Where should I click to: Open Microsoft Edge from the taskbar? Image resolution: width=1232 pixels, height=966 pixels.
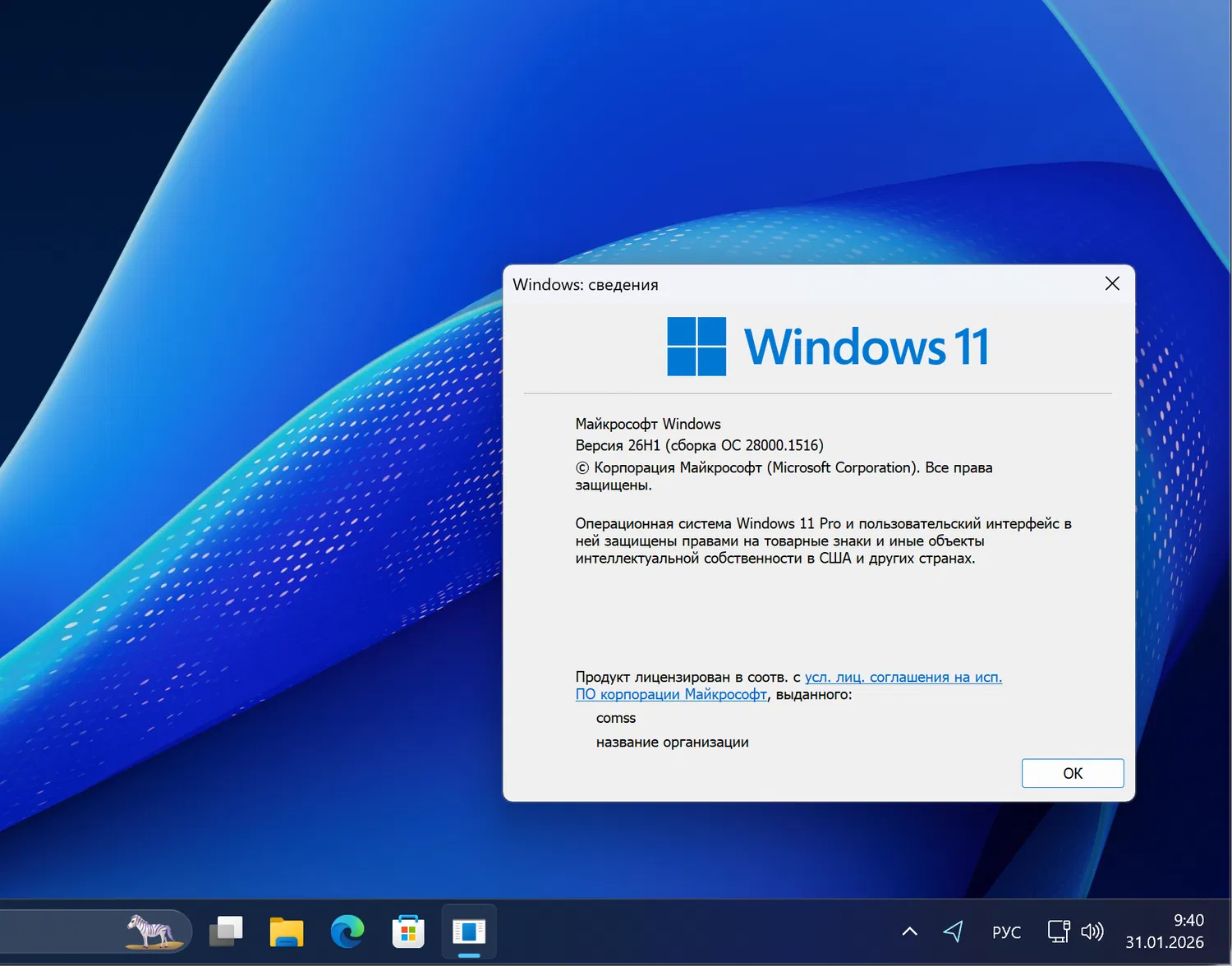coord(347,931)
